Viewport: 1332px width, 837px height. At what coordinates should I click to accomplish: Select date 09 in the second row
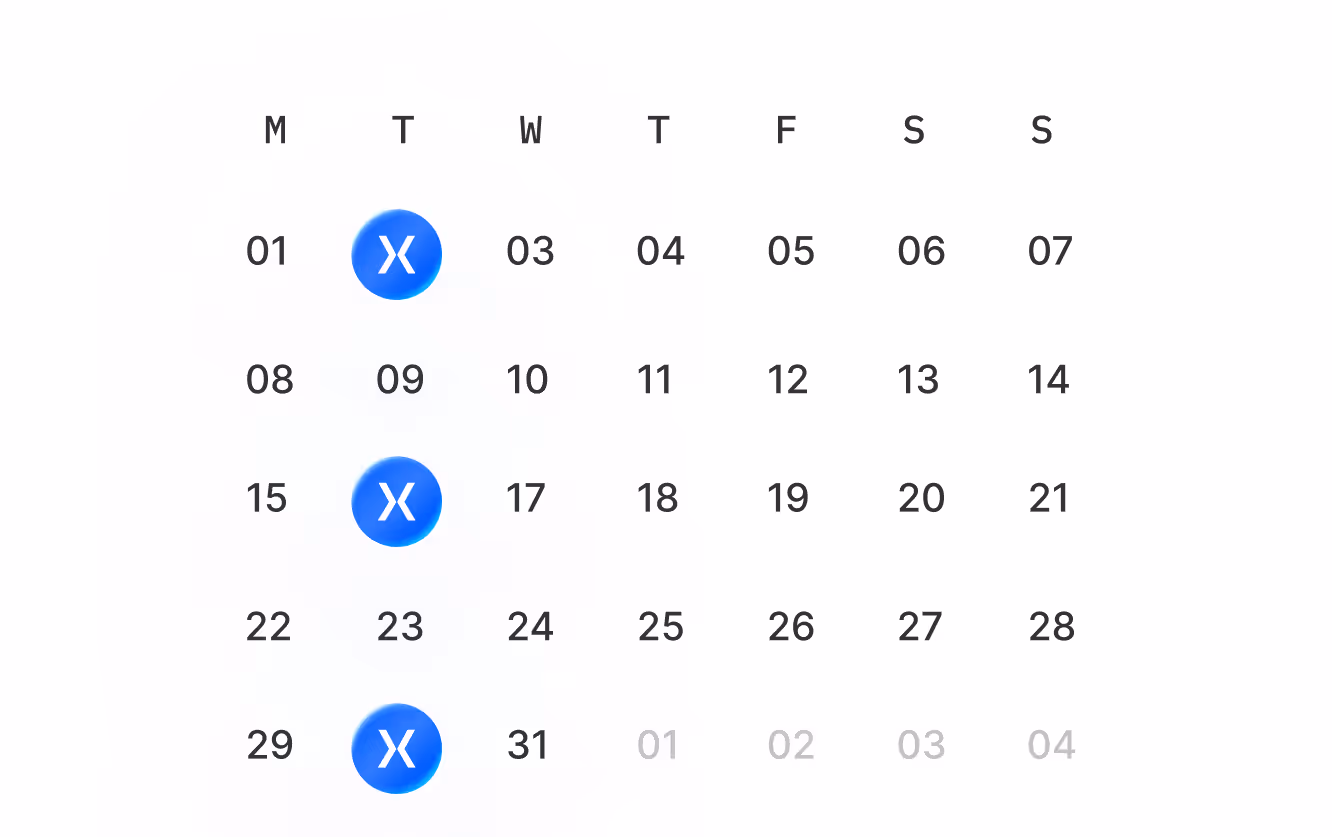click(x=399, y=380)
